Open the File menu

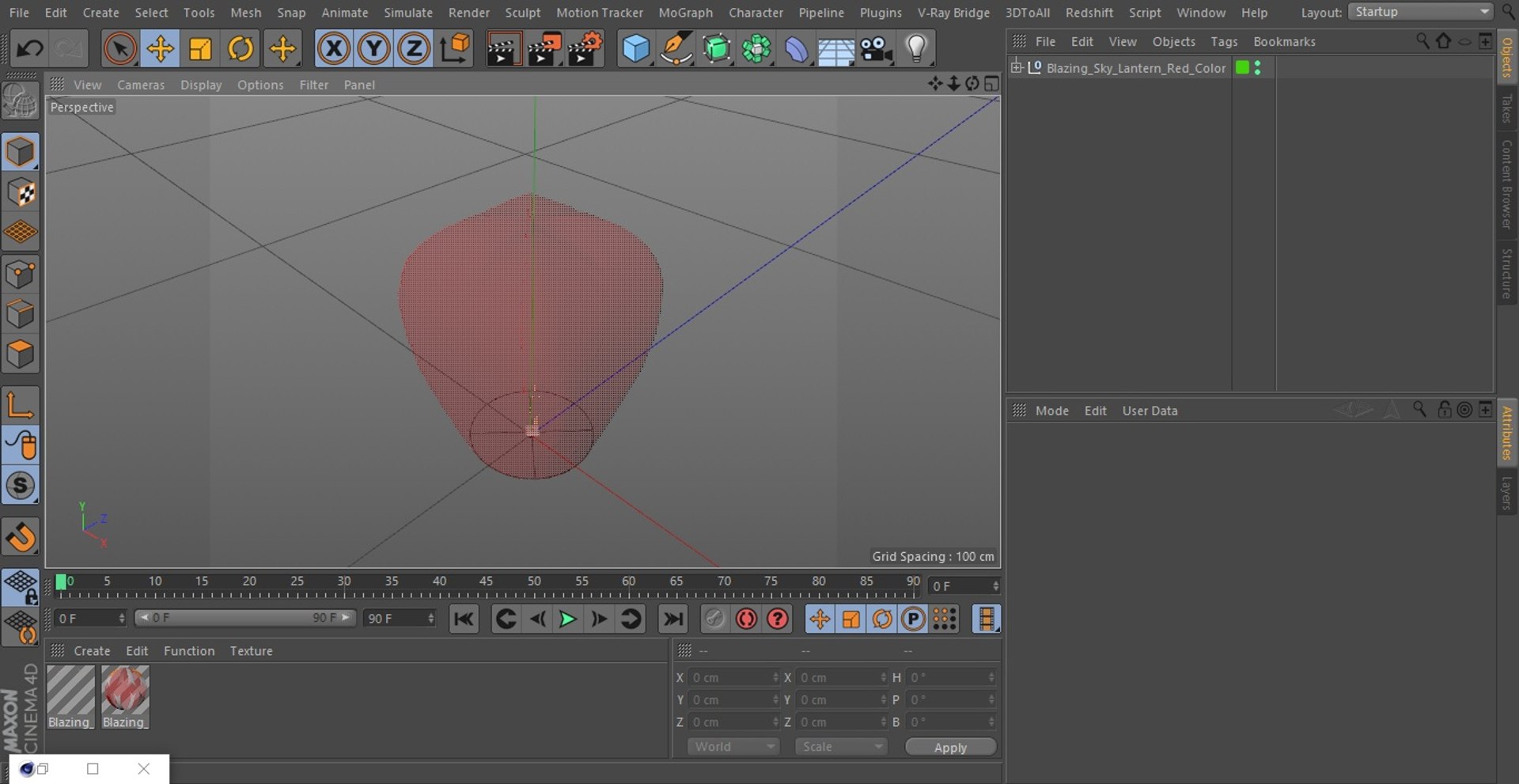(19, 13)
